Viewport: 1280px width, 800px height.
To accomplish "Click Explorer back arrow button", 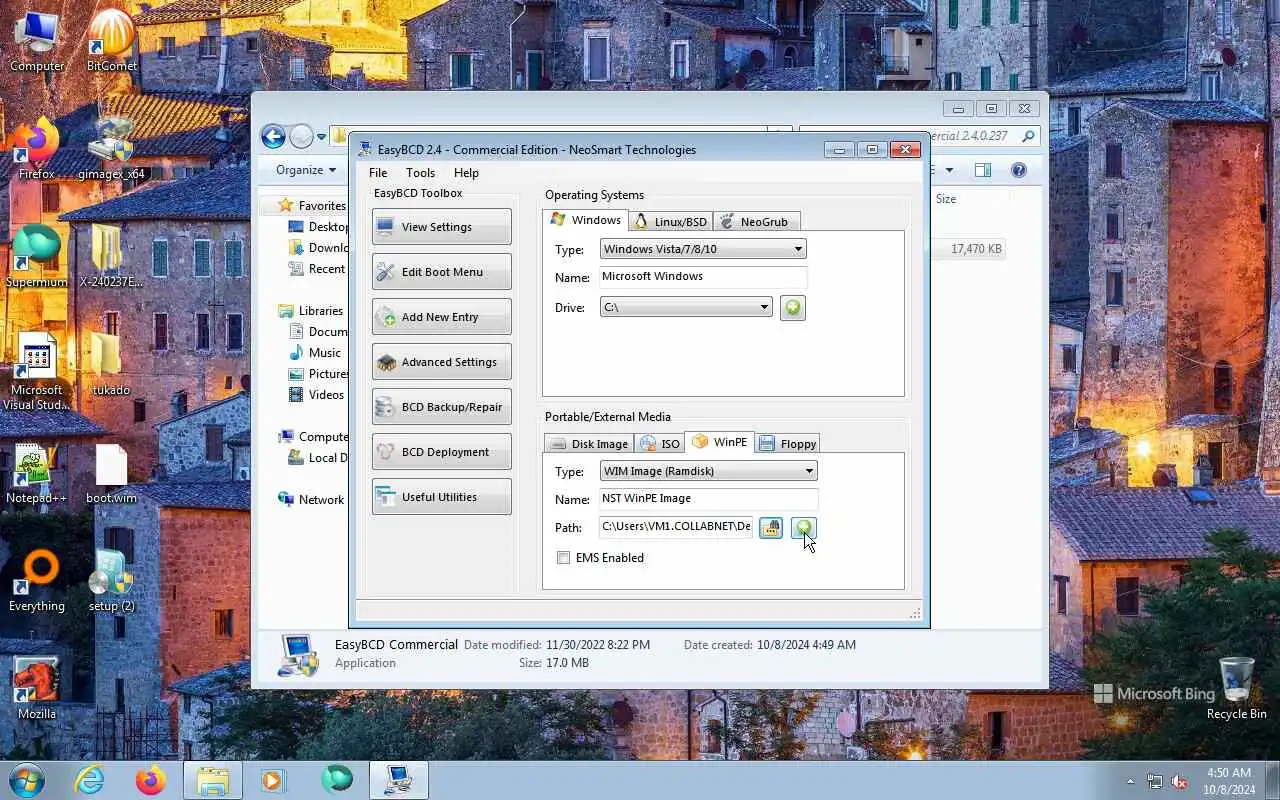I will click(273, 136).
